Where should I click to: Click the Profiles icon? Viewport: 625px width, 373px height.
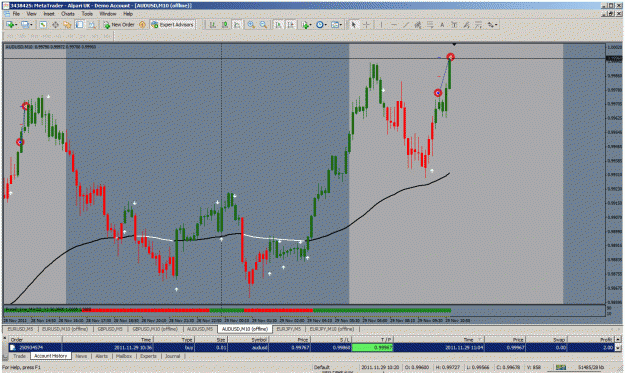[x=25, y=25]
